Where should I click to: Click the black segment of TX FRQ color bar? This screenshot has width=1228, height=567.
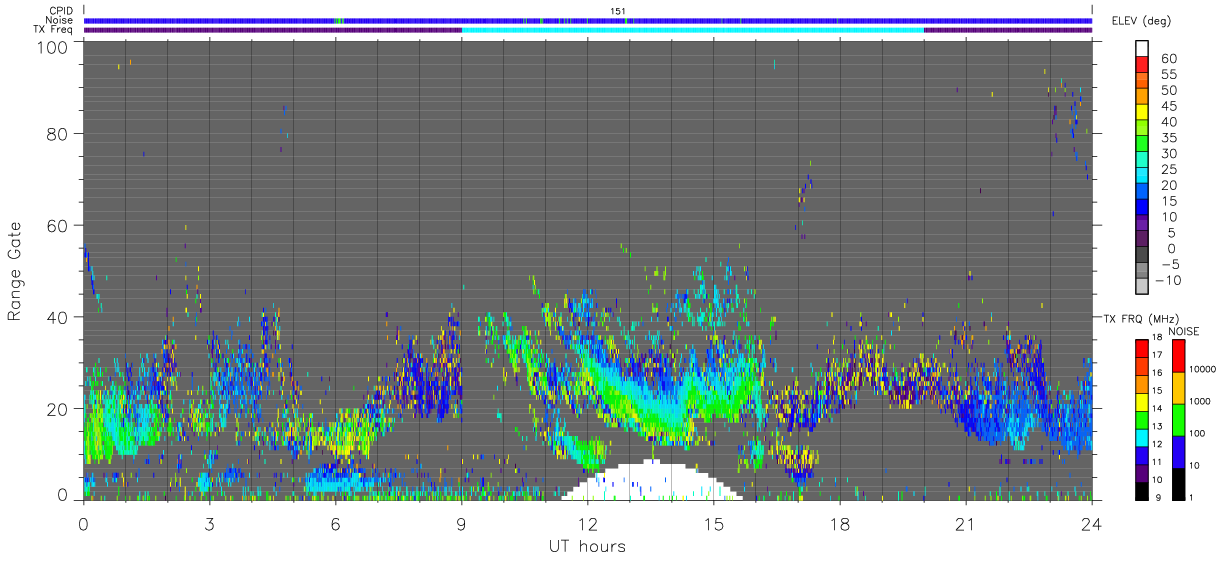(1142, 491)
